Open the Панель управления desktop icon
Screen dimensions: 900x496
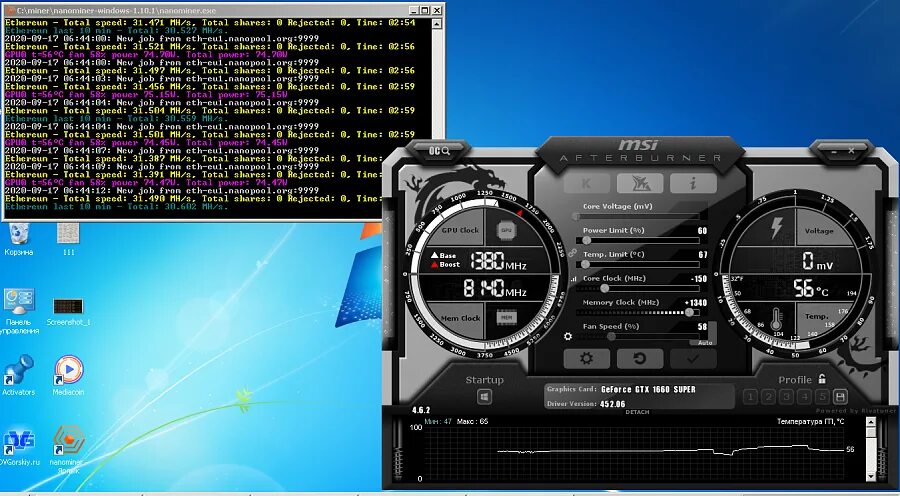click(19, 312)
